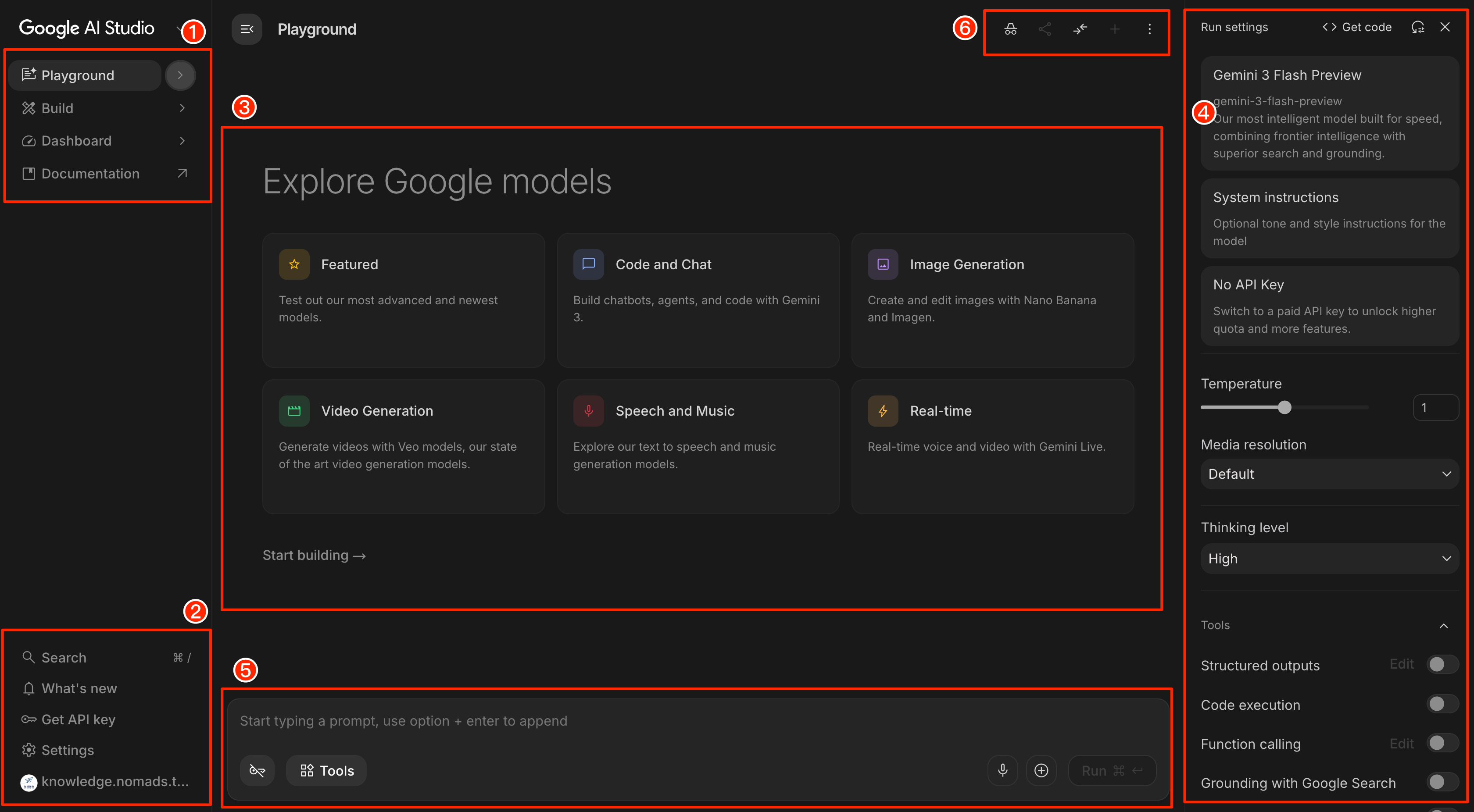Screen dimensions: 1474x812
Task: Click the plus circle add media icon
Action: click(x=1041, y=770)
